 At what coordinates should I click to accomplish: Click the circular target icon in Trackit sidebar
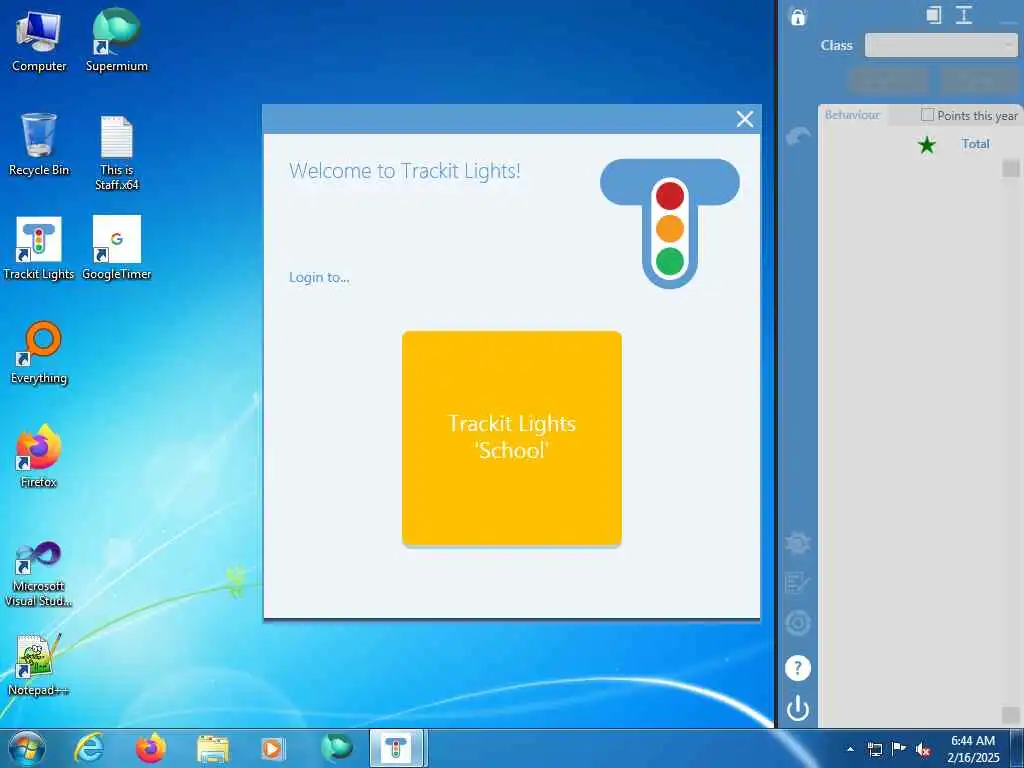[x=798, y=623]
